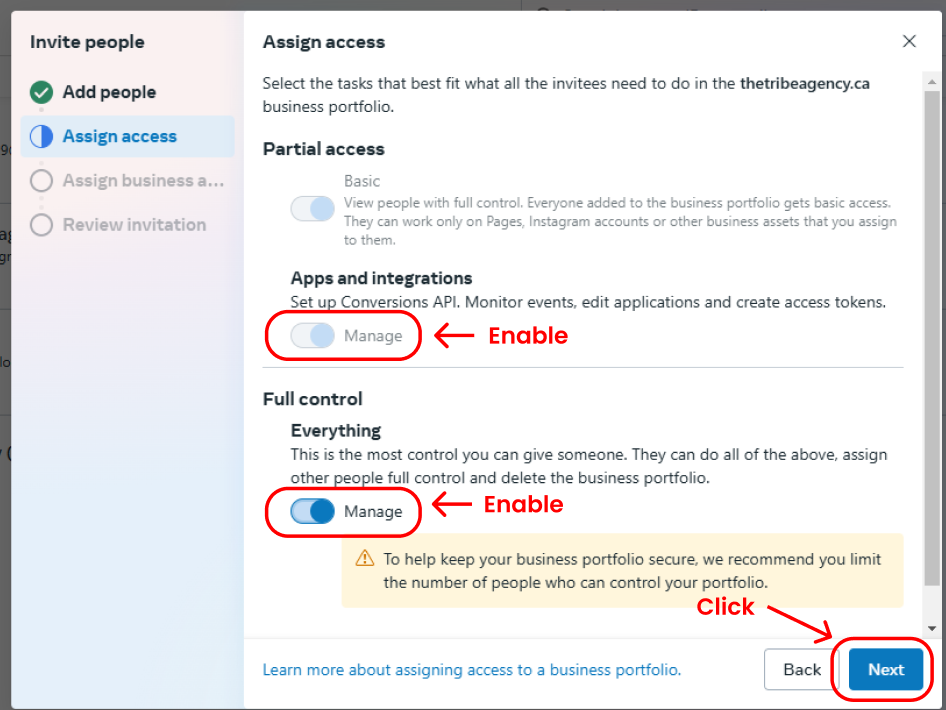This screenshot has height=710, width=946.
Task: Open the Review invitation step
Action: [134, 225]
